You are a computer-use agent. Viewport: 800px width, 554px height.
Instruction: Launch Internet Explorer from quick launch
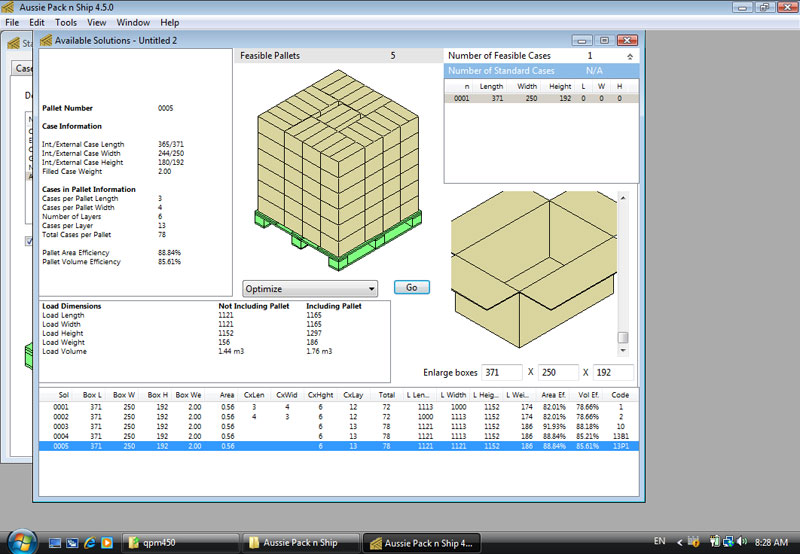point(90,543)
